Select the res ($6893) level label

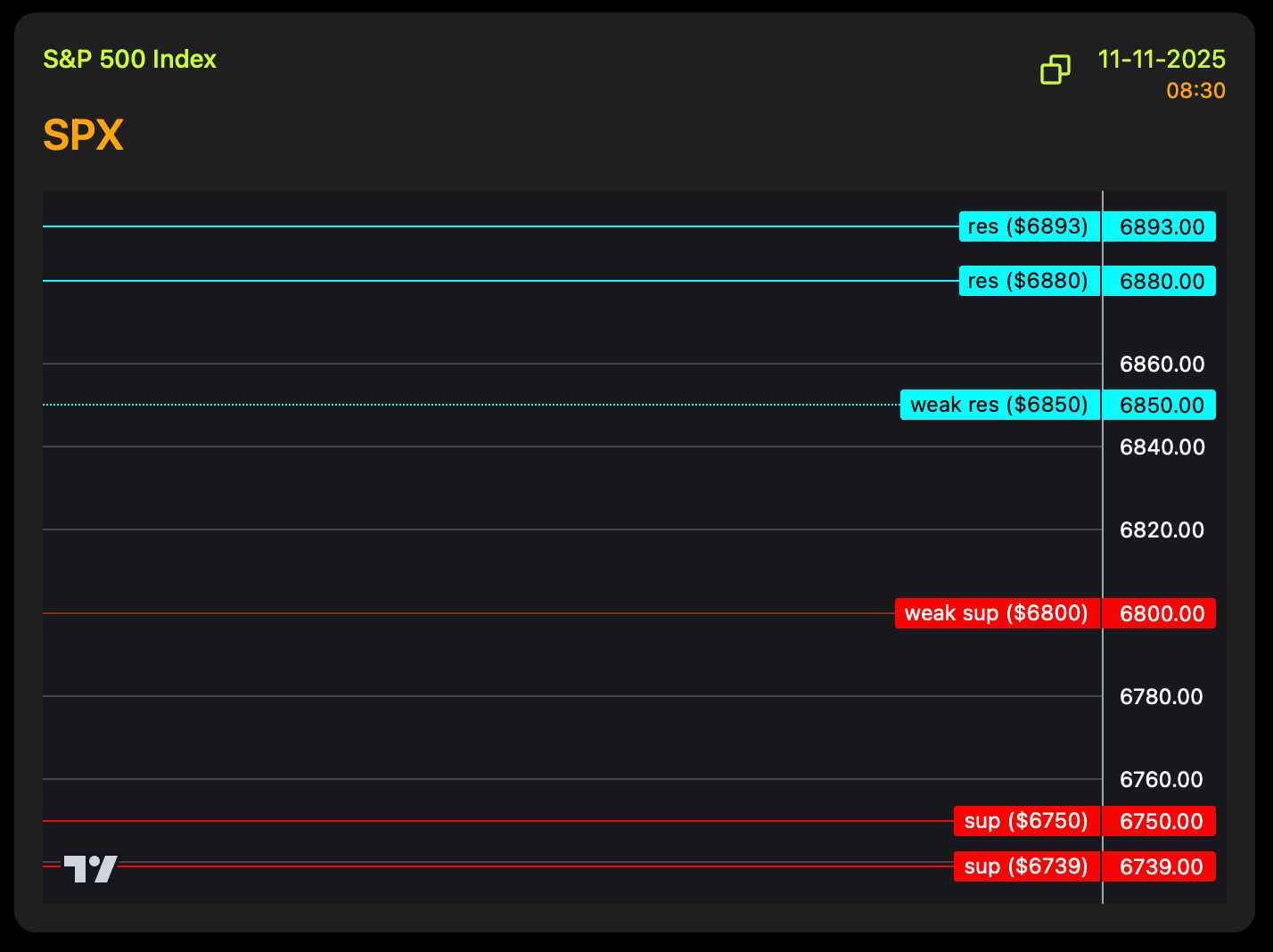pos(1029,226)
